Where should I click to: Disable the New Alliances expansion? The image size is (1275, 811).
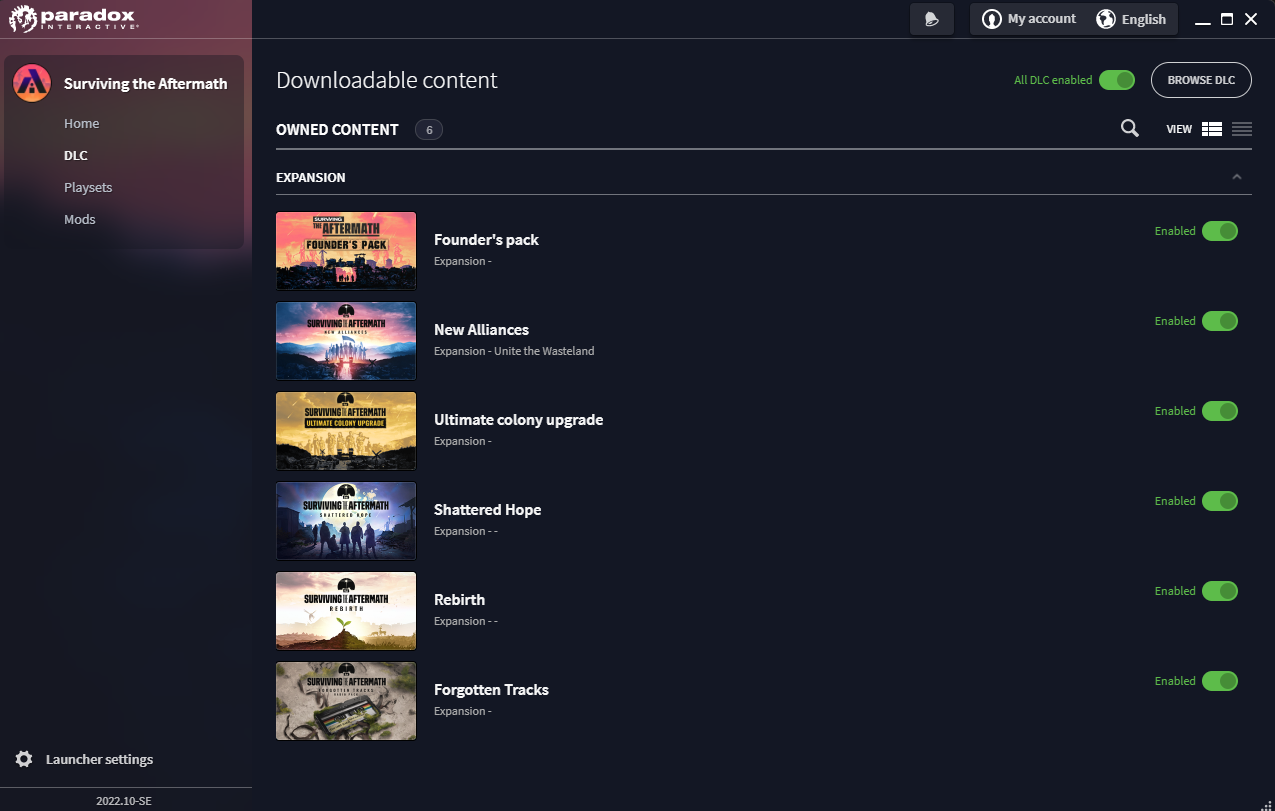(x=1219, y=320)
